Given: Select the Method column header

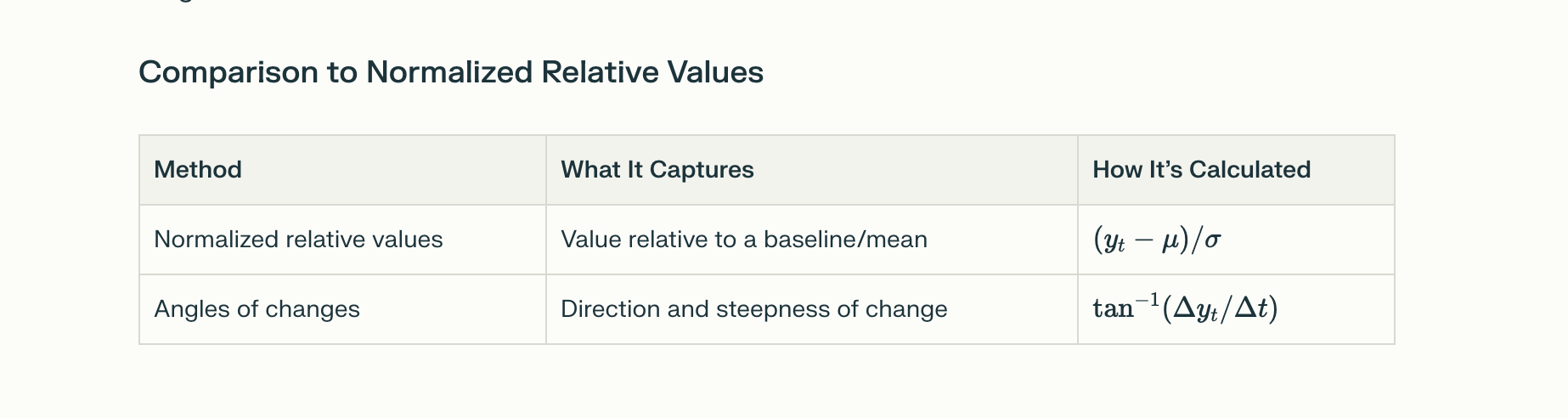Looking at the screenshot, I should (x=198, y=170).
